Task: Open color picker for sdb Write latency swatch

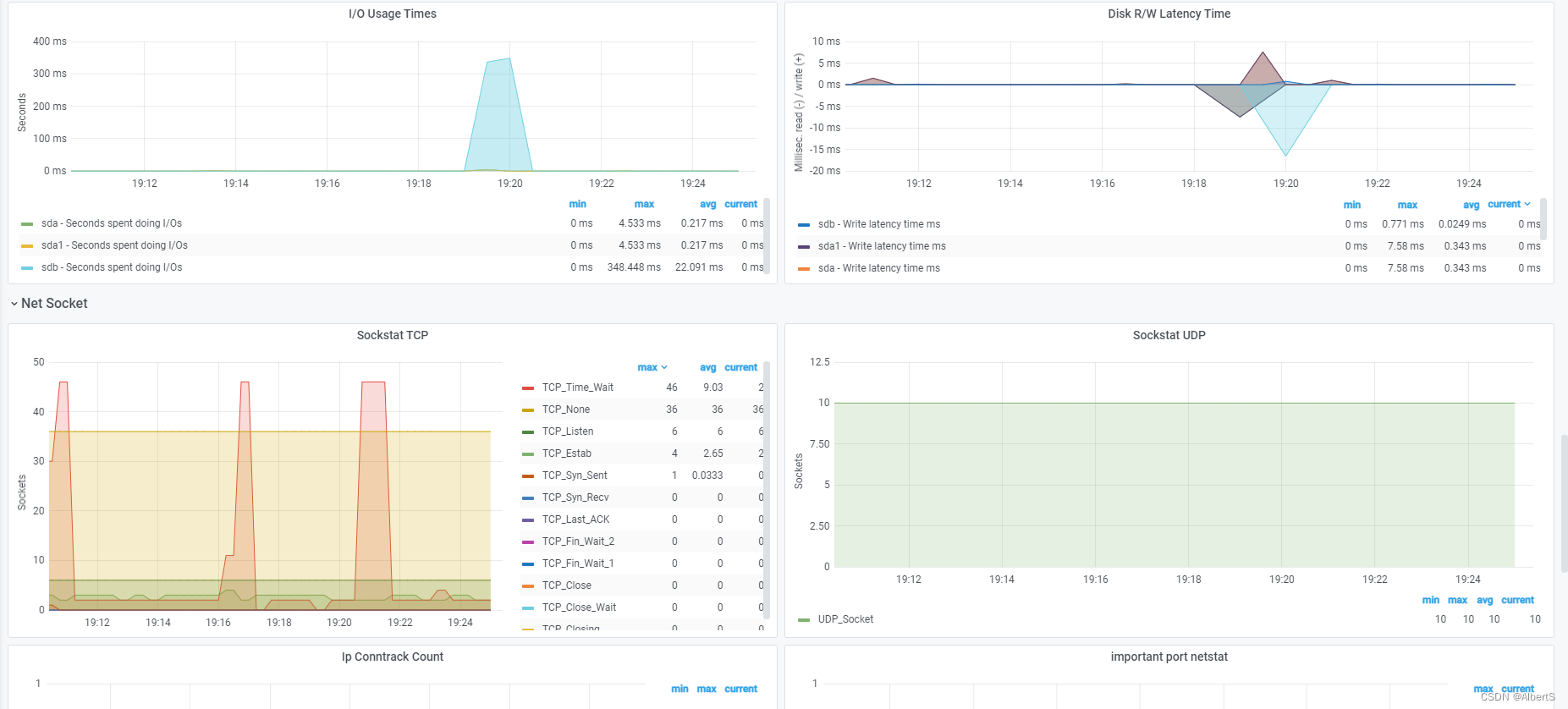Action: tap(804, 225)
